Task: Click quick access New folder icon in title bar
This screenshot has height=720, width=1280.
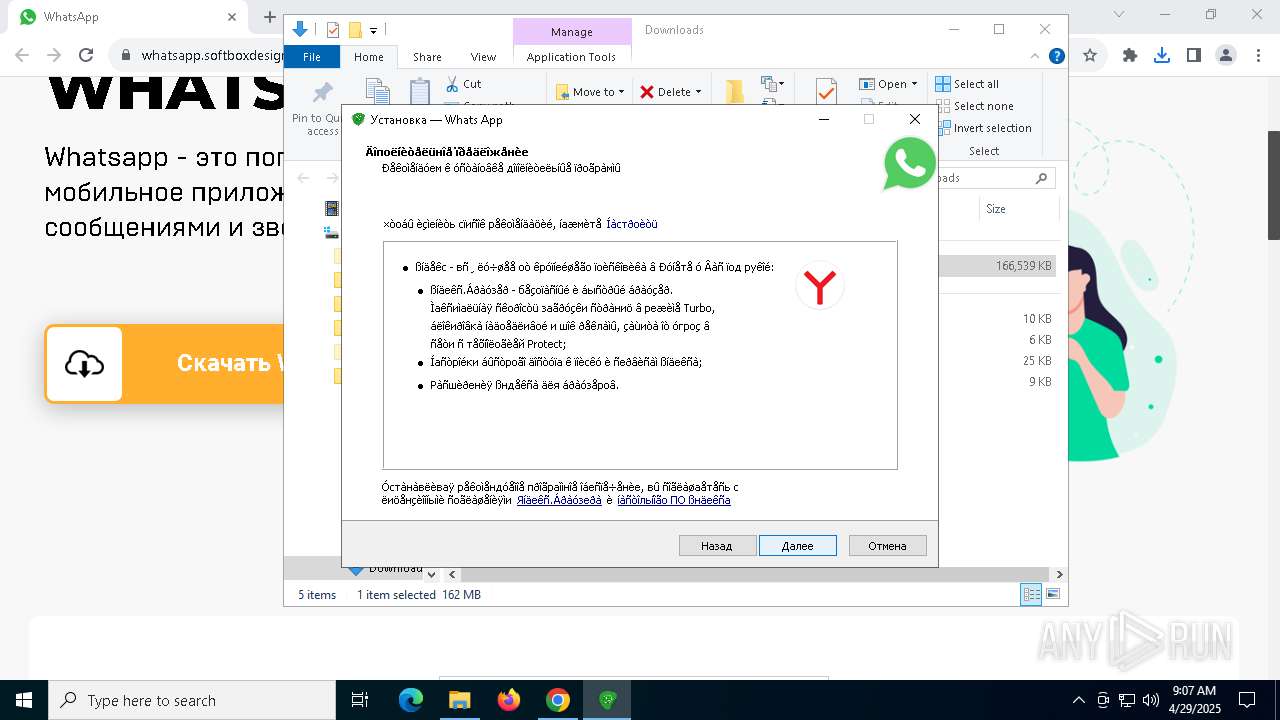Action: [x=355, y=30]
